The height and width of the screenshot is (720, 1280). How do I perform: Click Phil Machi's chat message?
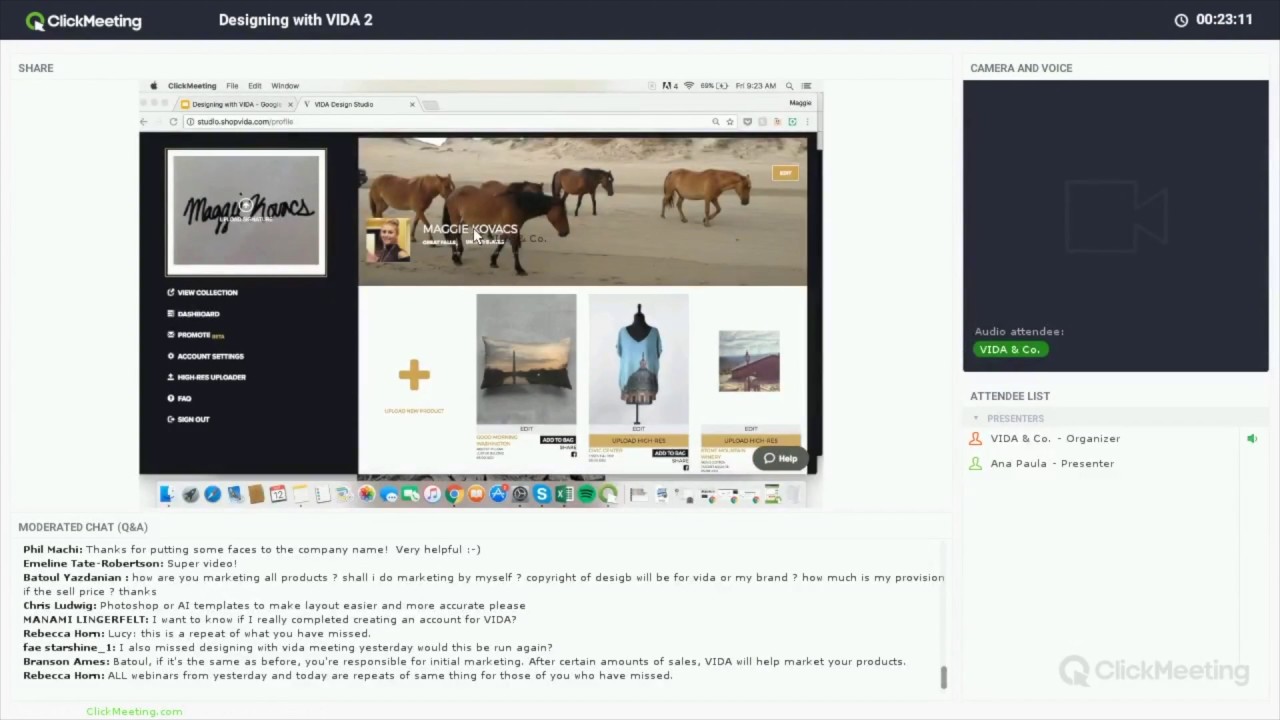click(252, 550)
